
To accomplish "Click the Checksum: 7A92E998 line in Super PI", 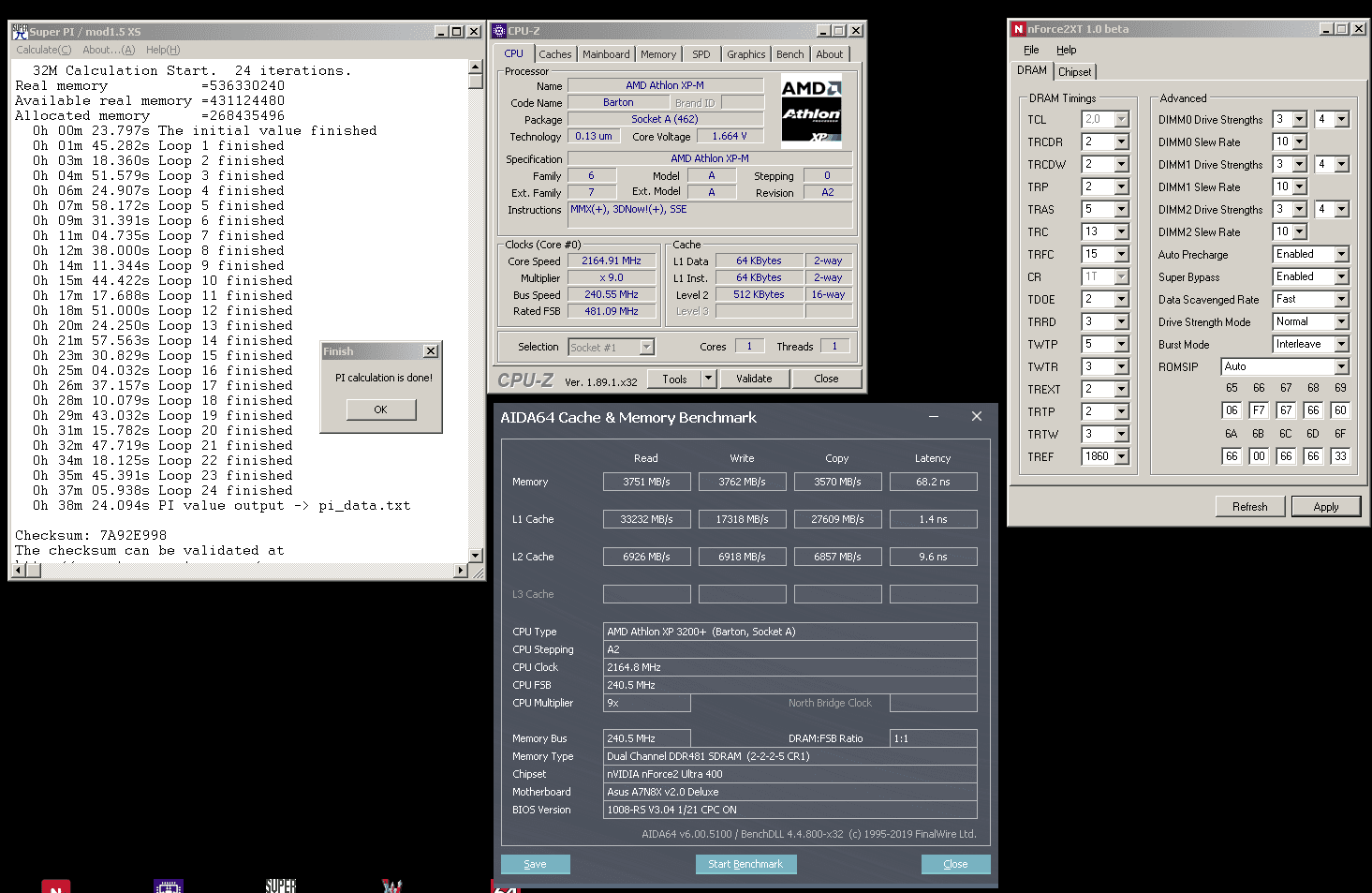I will click(91, 535).
